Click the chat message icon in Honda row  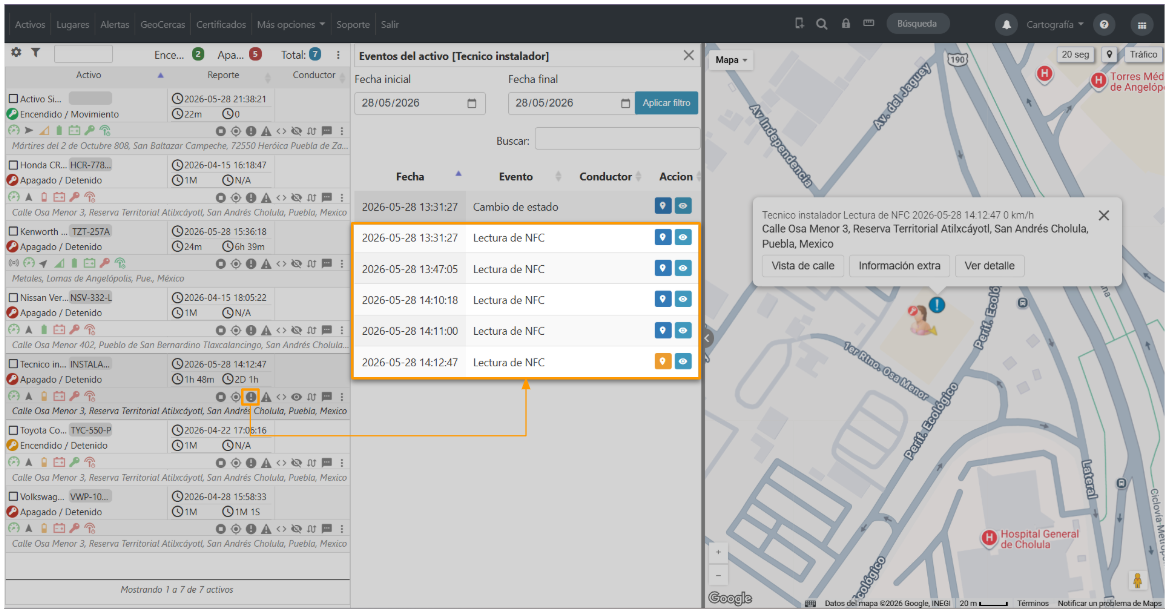tap(327, 198)
